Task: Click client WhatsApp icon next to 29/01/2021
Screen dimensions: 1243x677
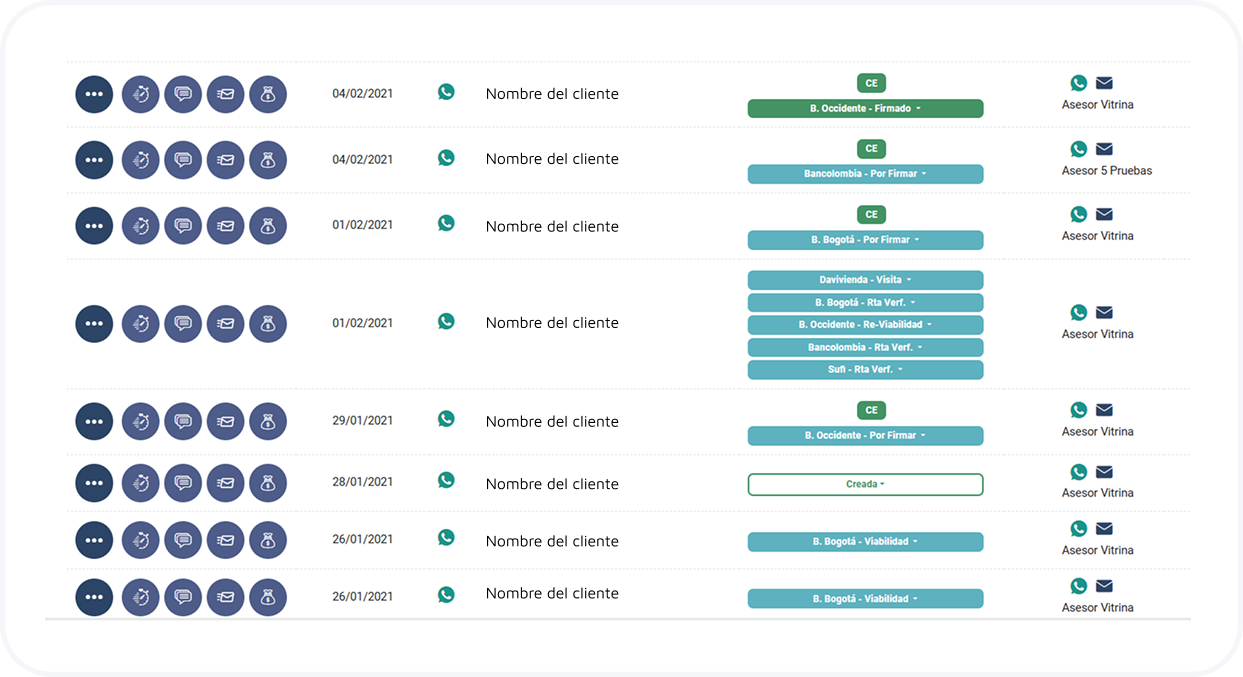Action: [x=446, y=419]
